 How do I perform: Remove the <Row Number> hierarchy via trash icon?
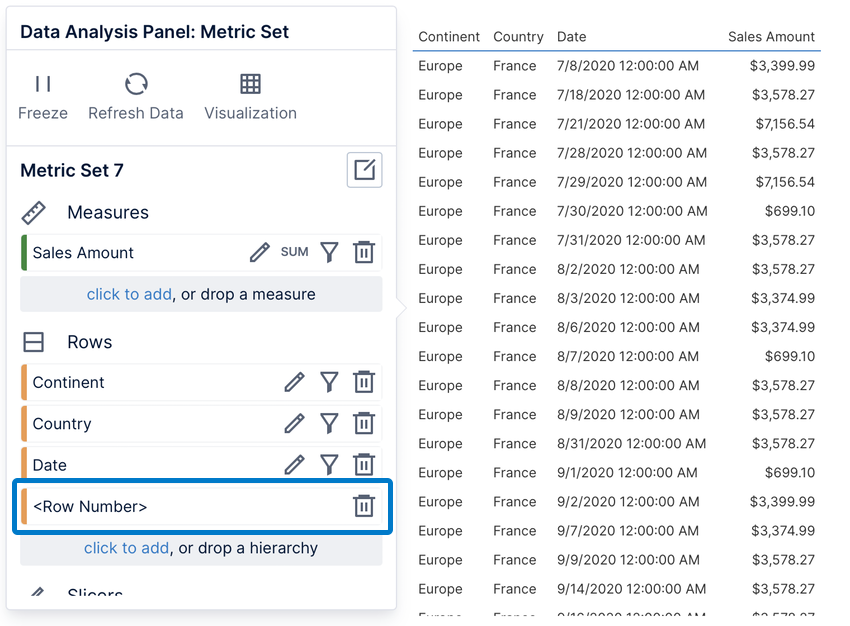pos(363,506)
